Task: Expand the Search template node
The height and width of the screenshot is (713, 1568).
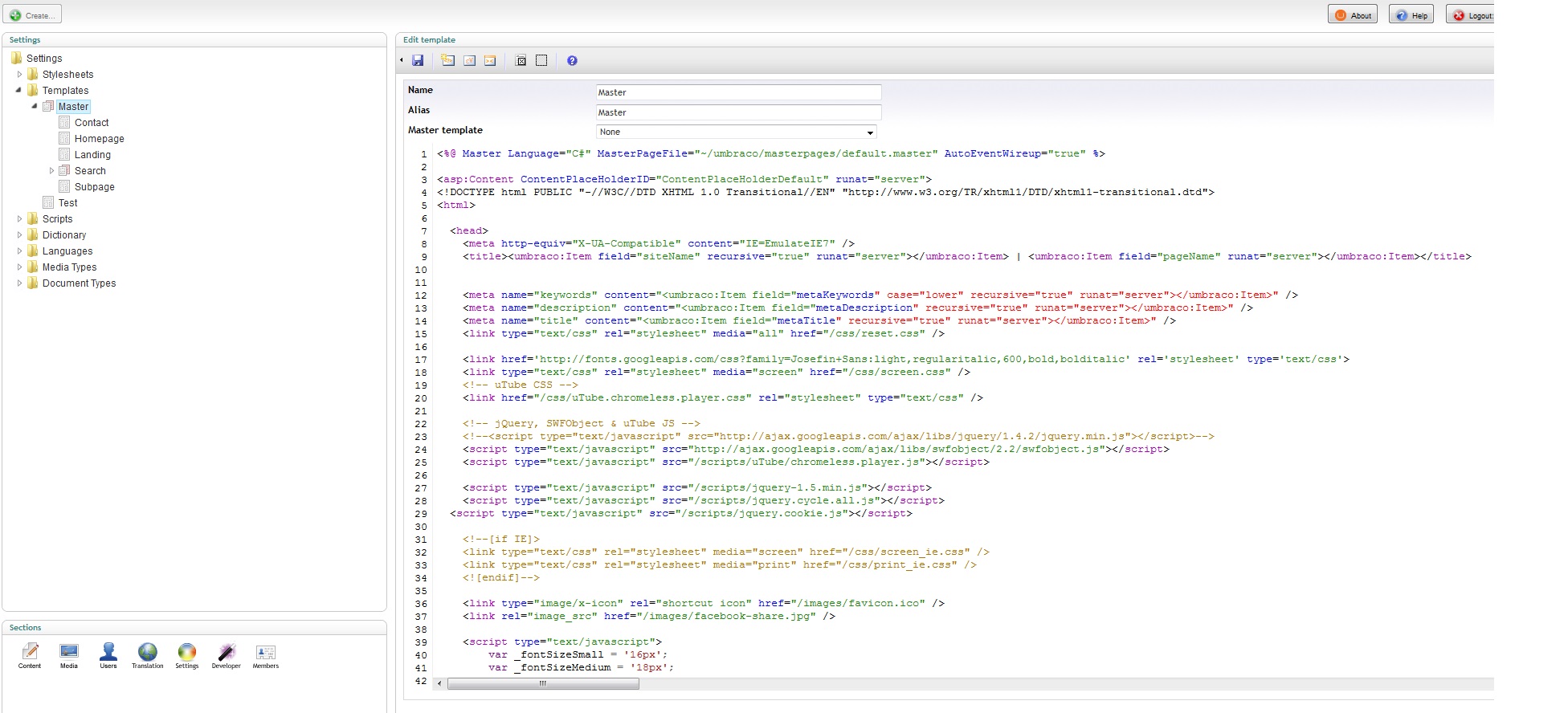Action: [x=52, y=171]
